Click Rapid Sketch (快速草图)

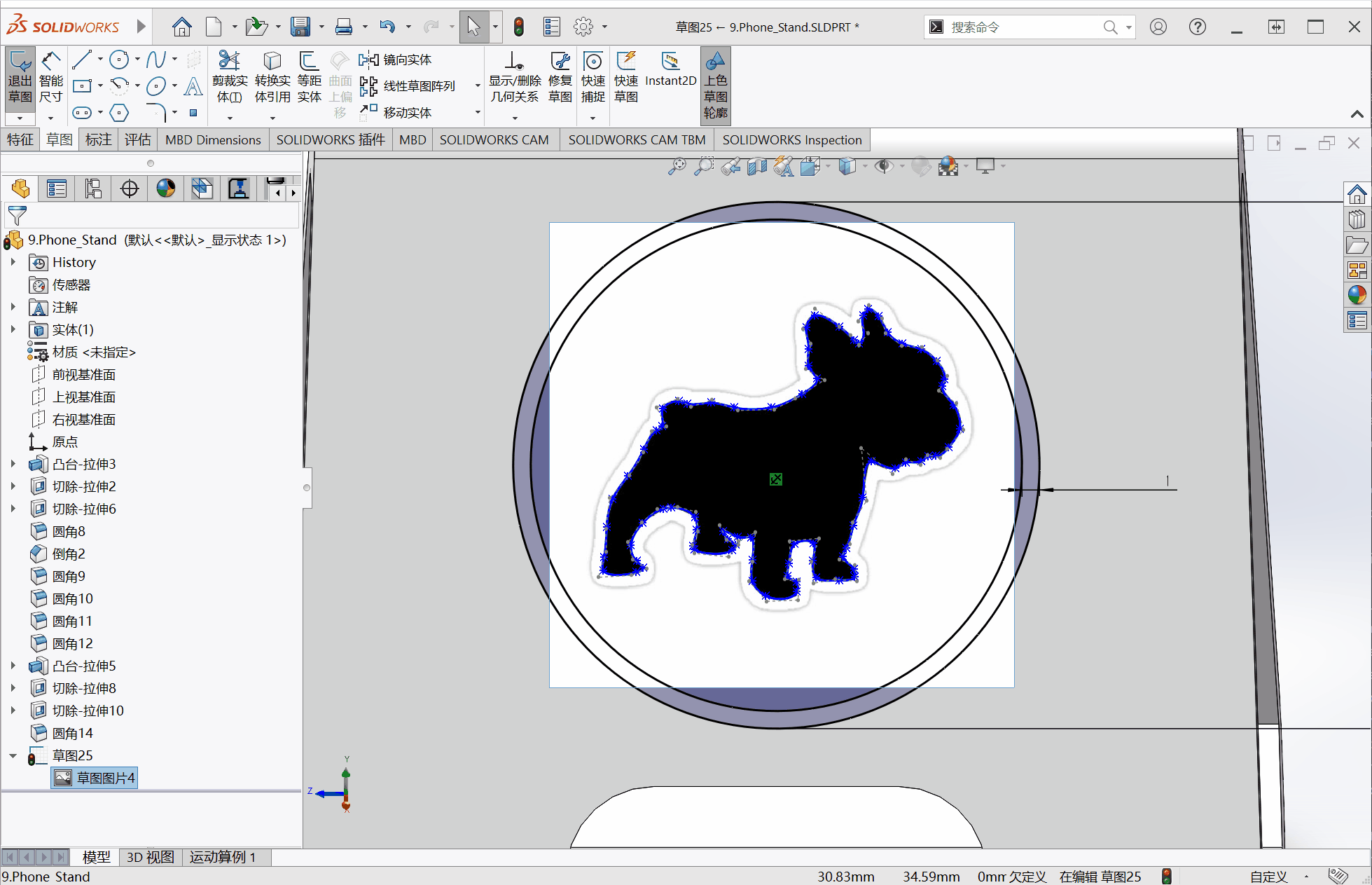click(626, 77)
